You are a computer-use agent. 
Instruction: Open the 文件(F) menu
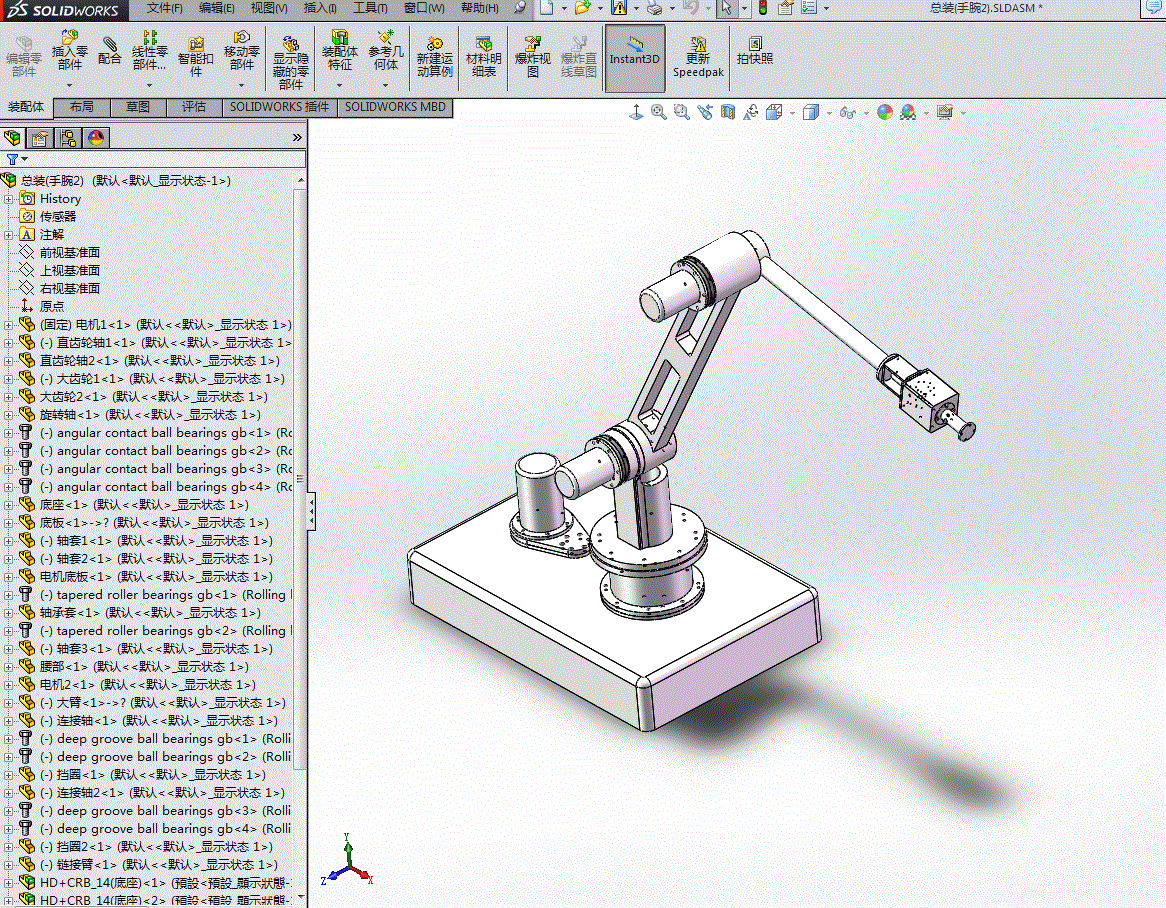point(164,8)
